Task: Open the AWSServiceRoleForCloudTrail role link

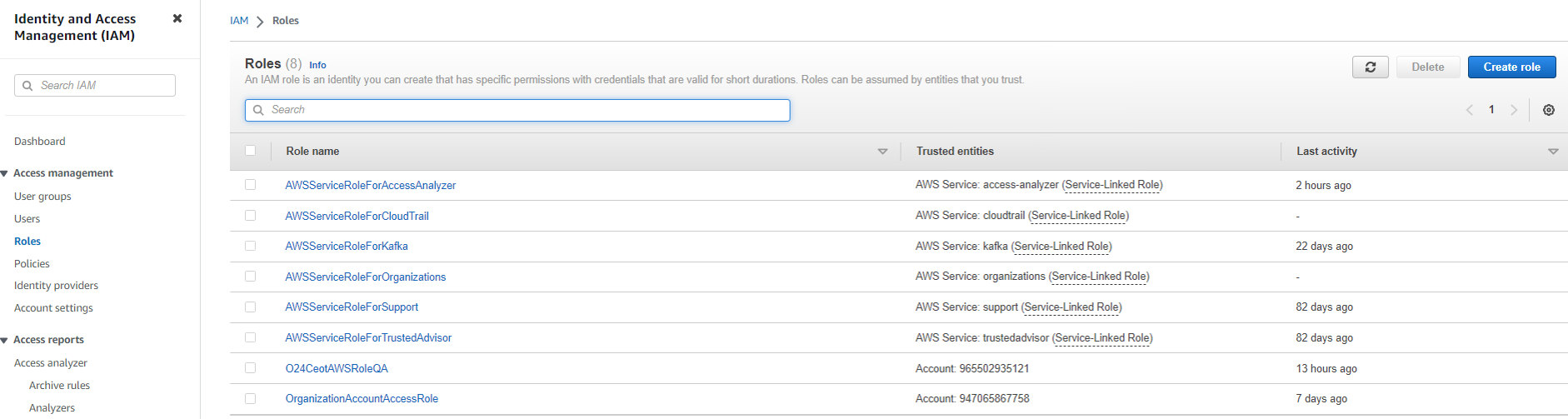Action: pyautogui.click(x=357, y=216)
